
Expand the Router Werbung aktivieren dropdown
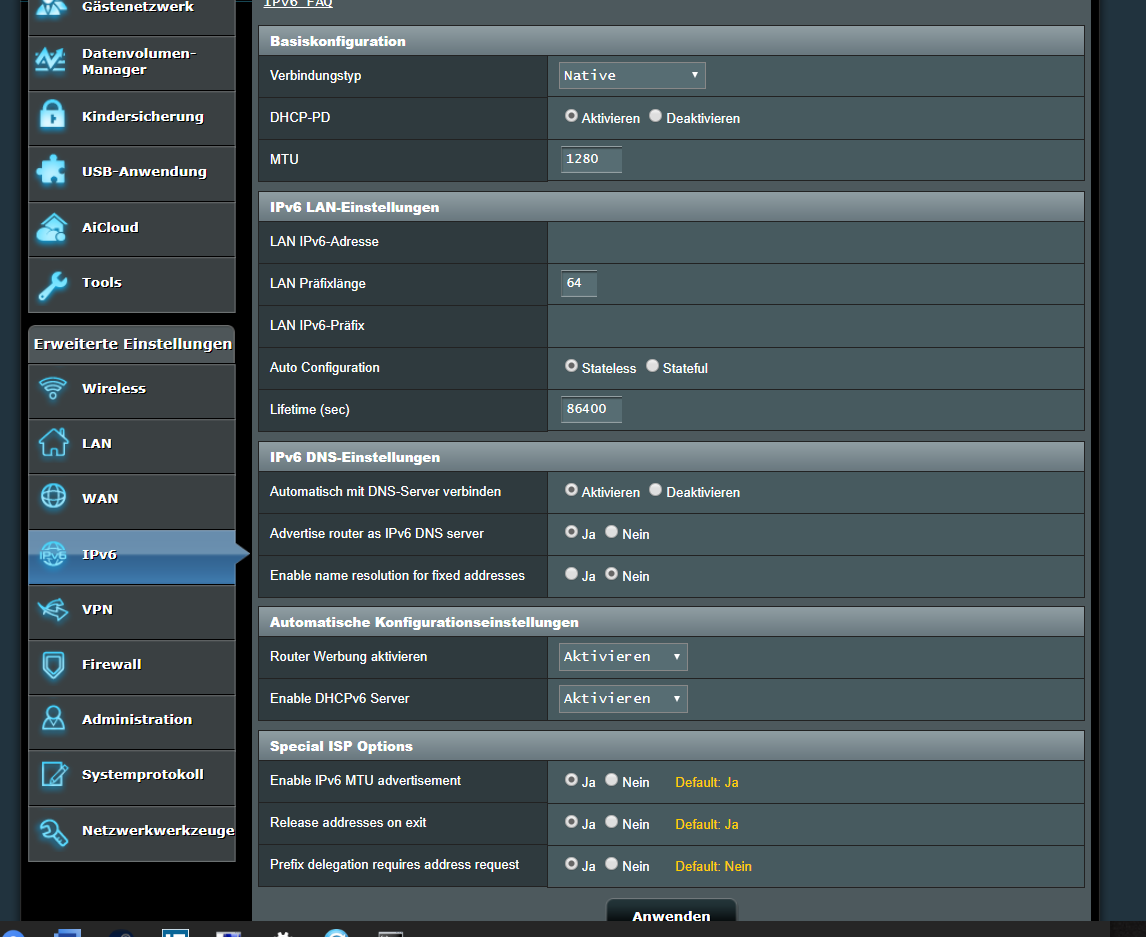click(623, 657)
